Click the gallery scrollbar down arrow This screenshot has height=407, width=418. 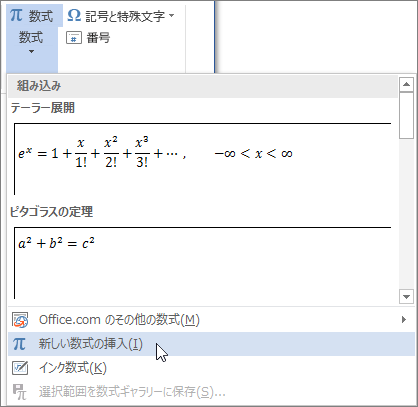point(406,297)
